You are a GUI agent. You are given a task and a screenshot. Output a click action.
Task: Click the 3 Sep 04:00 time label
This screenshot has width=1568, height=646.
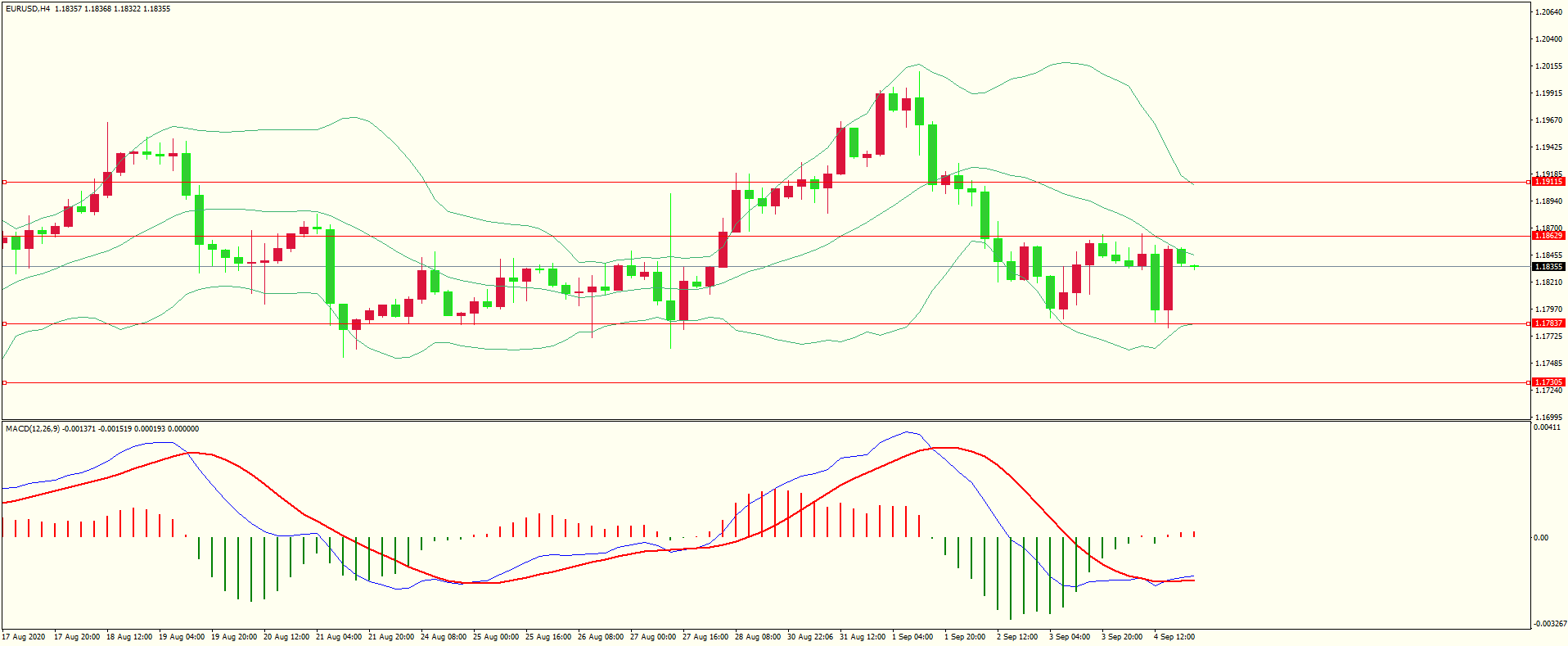point(1070,637)
